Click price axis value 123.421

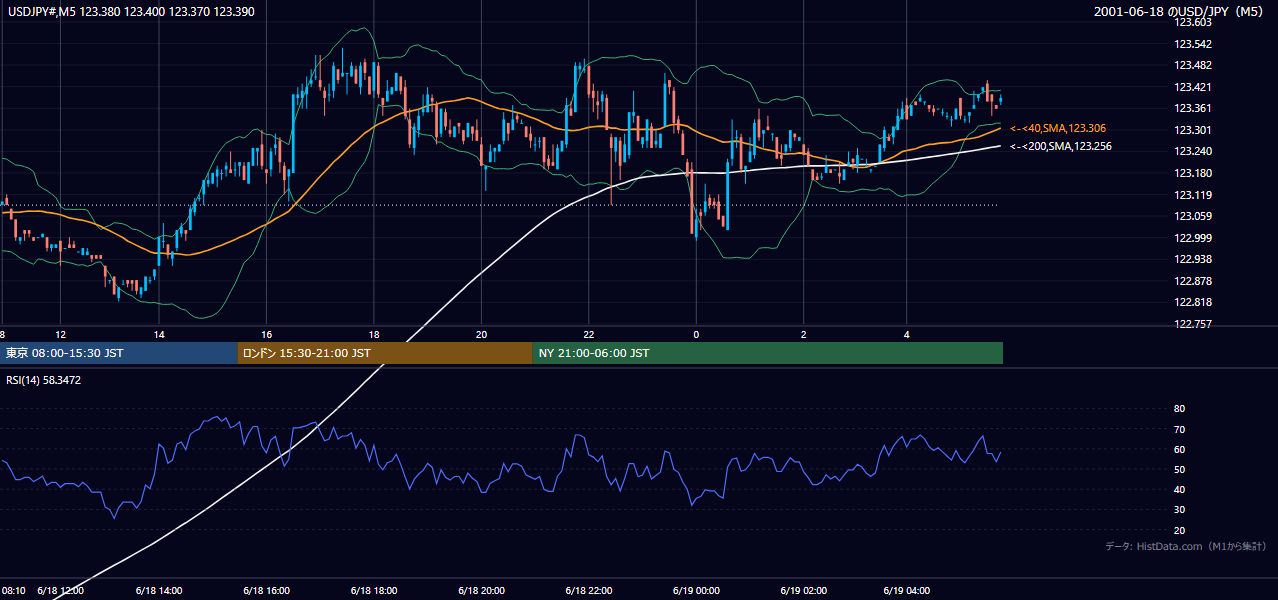click(1192, 87)
